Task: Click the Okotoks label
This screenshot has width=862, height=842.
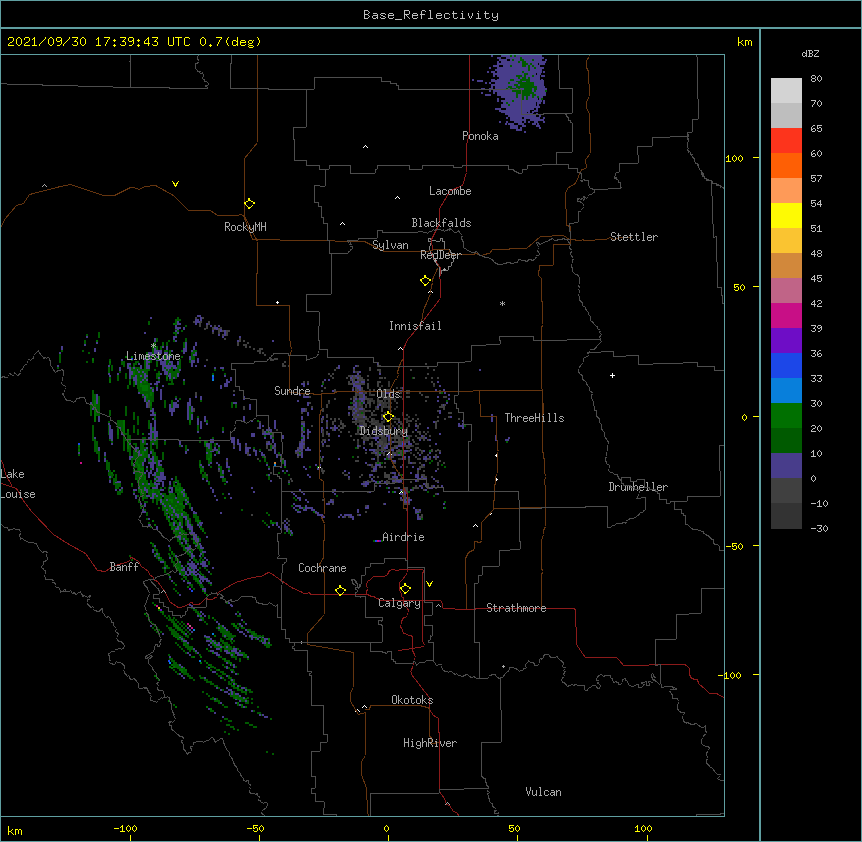Action: [x=412, y=700]
